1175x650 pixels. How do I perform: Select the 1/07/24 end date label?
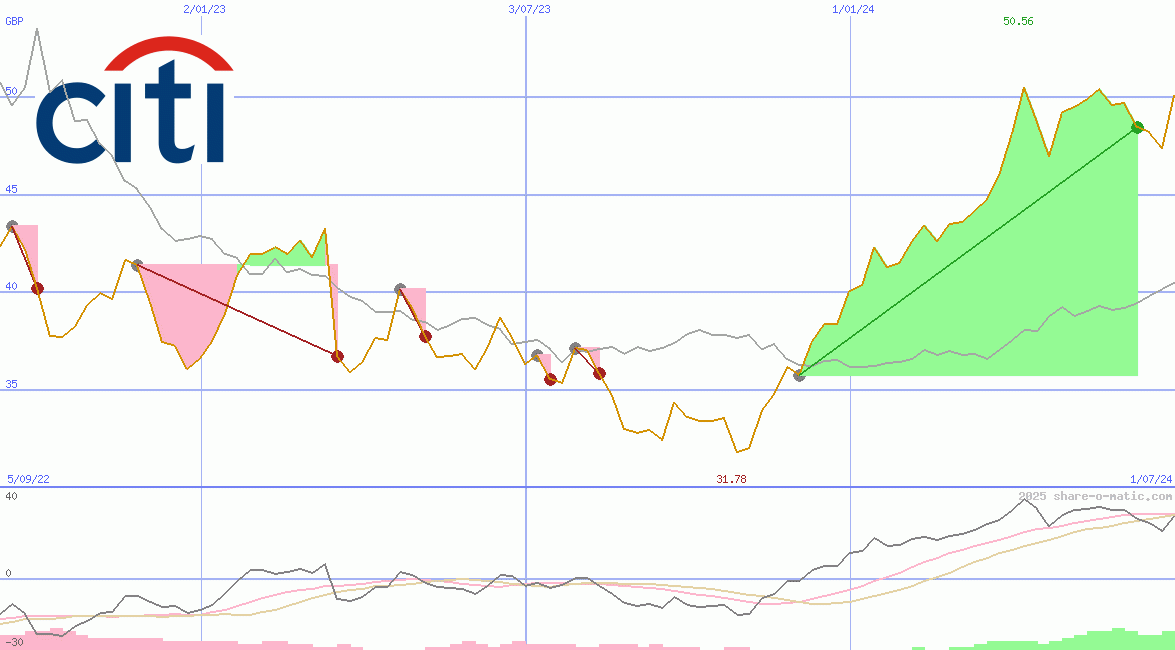[x=1151, y=479]
